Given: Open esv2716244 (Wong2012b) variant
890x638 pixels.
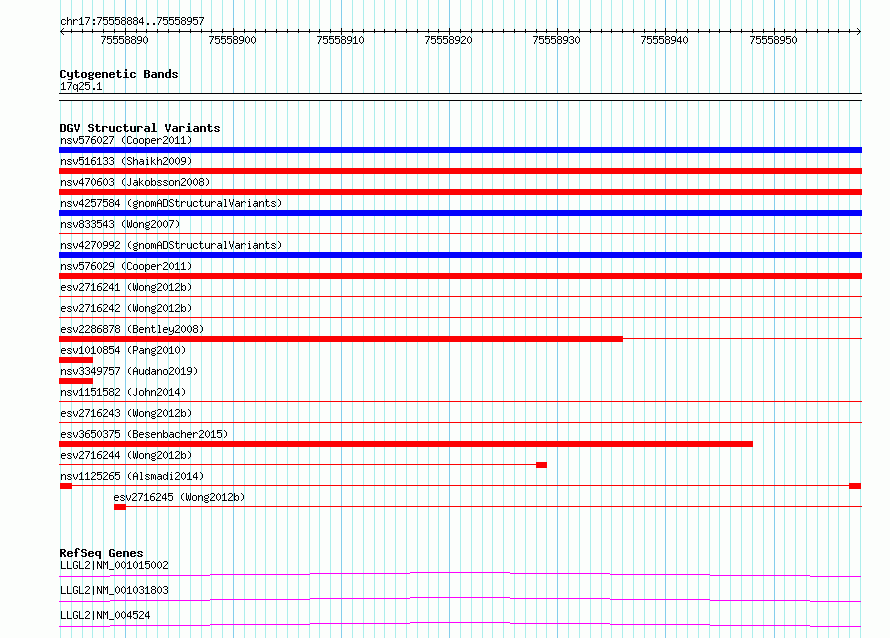Looking at the screenshot, I should pyautogui.click(x=126, y=455).
